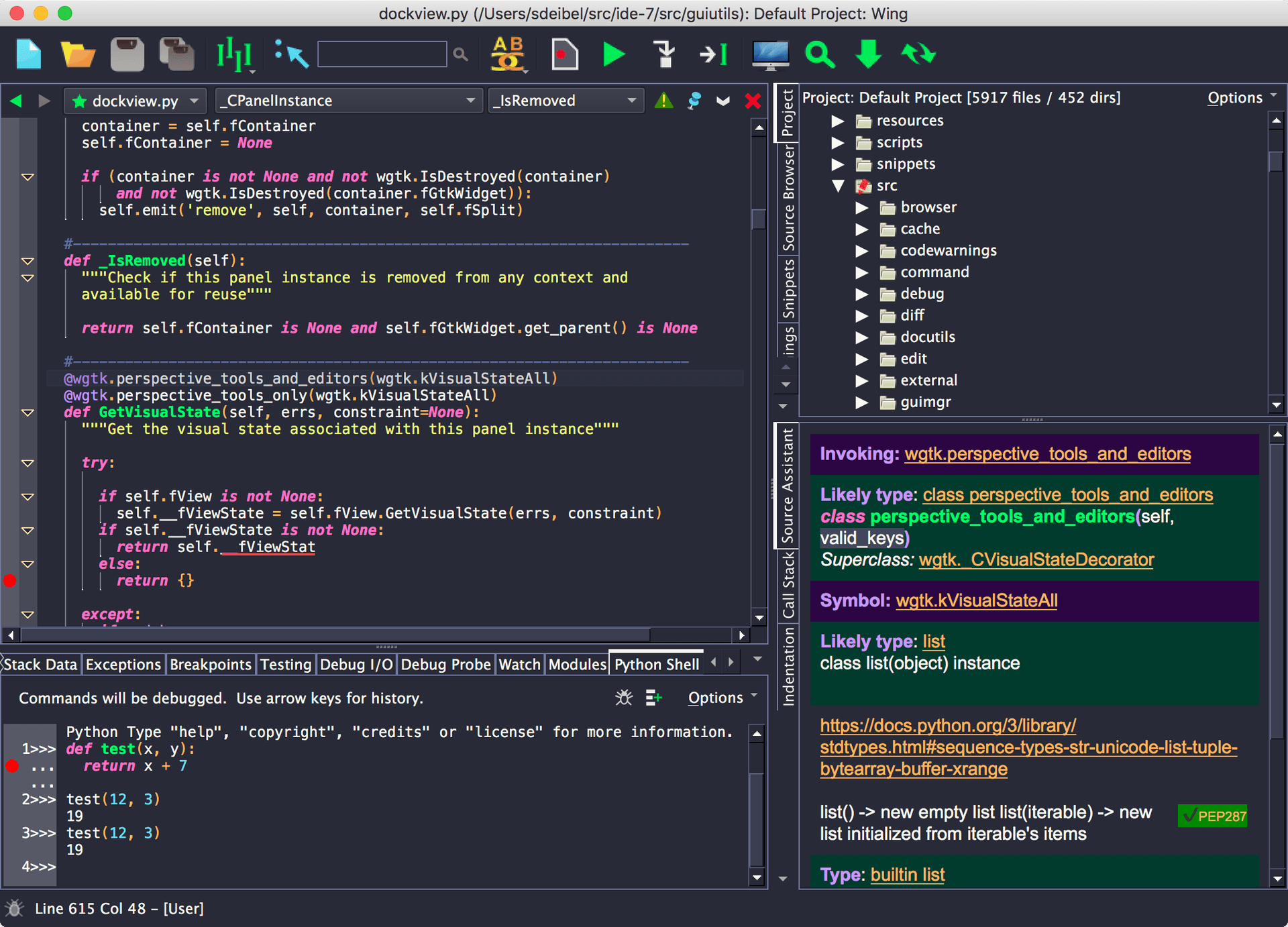Click the add-to-active-range icon in Python Shell
This screenshot has width=1288, height=927.
point(653,698)
